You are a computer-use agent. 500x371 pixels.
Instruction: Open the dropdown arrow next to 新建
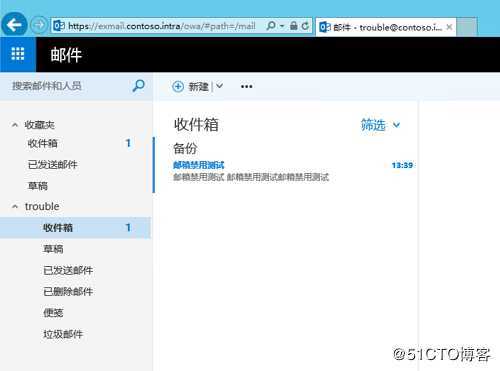click(219, 86)
